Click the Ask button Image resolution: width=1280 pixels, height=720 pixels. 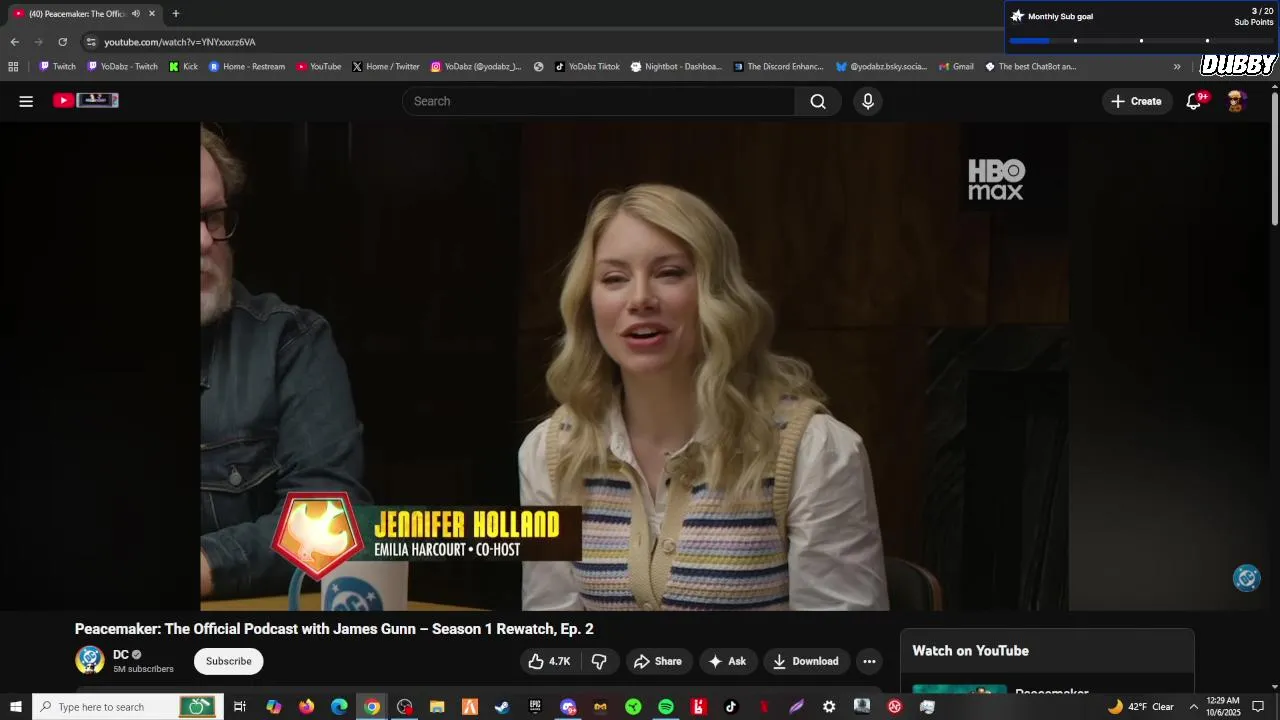(x=727, y=661)
